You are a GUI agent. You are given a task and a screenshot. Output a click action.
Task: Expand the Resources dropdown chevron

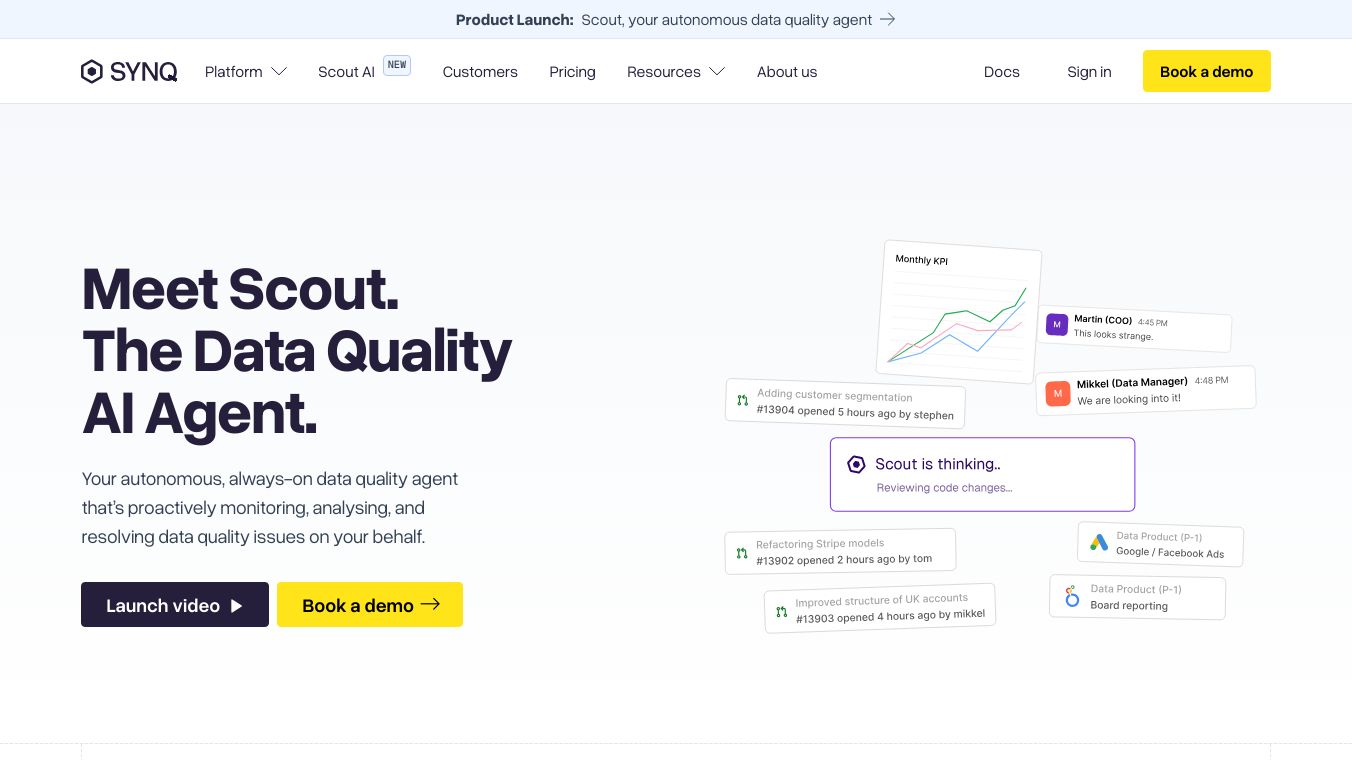[x=717, y=72]
